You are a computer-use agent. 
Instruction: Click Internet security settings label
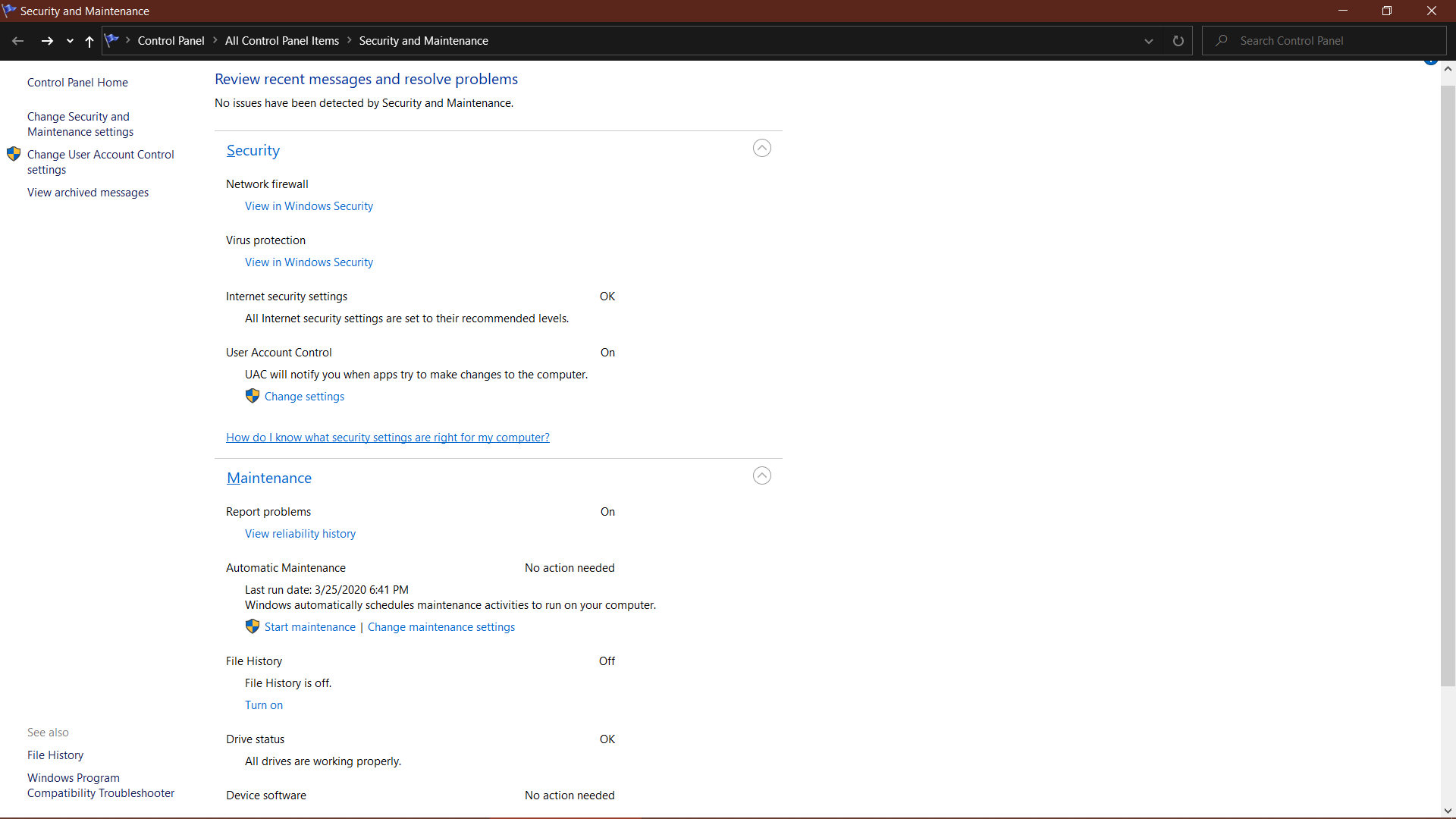tap(287, 297)
